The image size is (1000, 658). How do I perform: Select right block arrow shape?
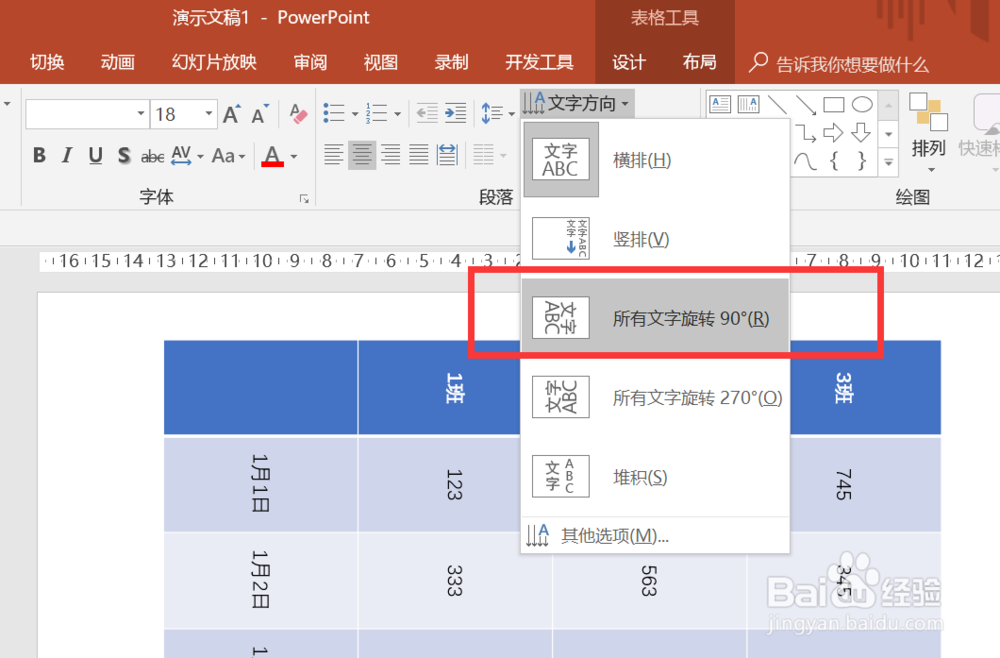[x=834, y=133]
